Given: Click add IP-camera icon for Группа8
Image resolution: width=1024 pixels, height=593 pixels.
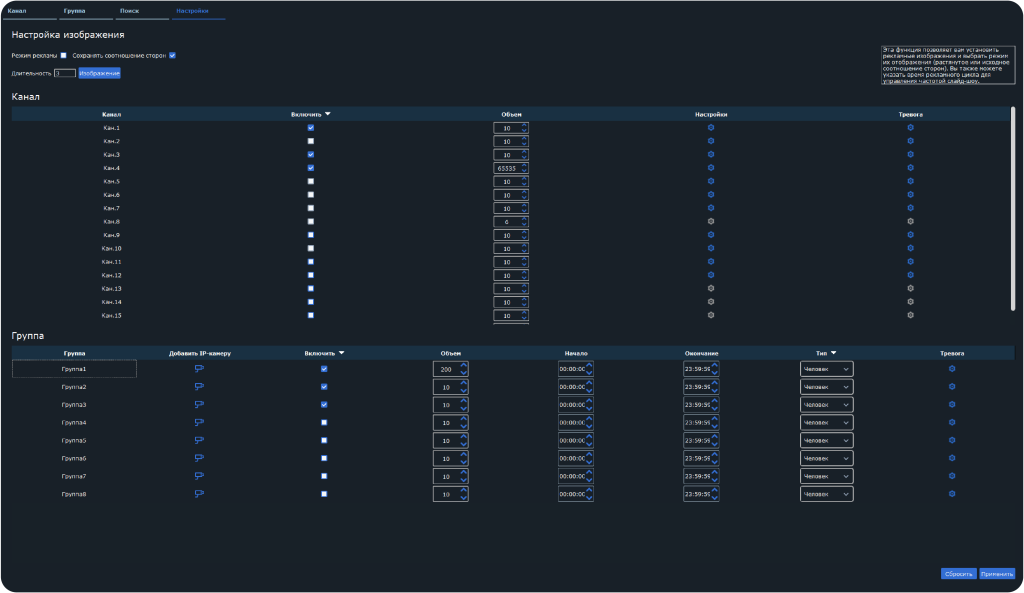Looking at the screenshot, I should click(x=199, y=494).
